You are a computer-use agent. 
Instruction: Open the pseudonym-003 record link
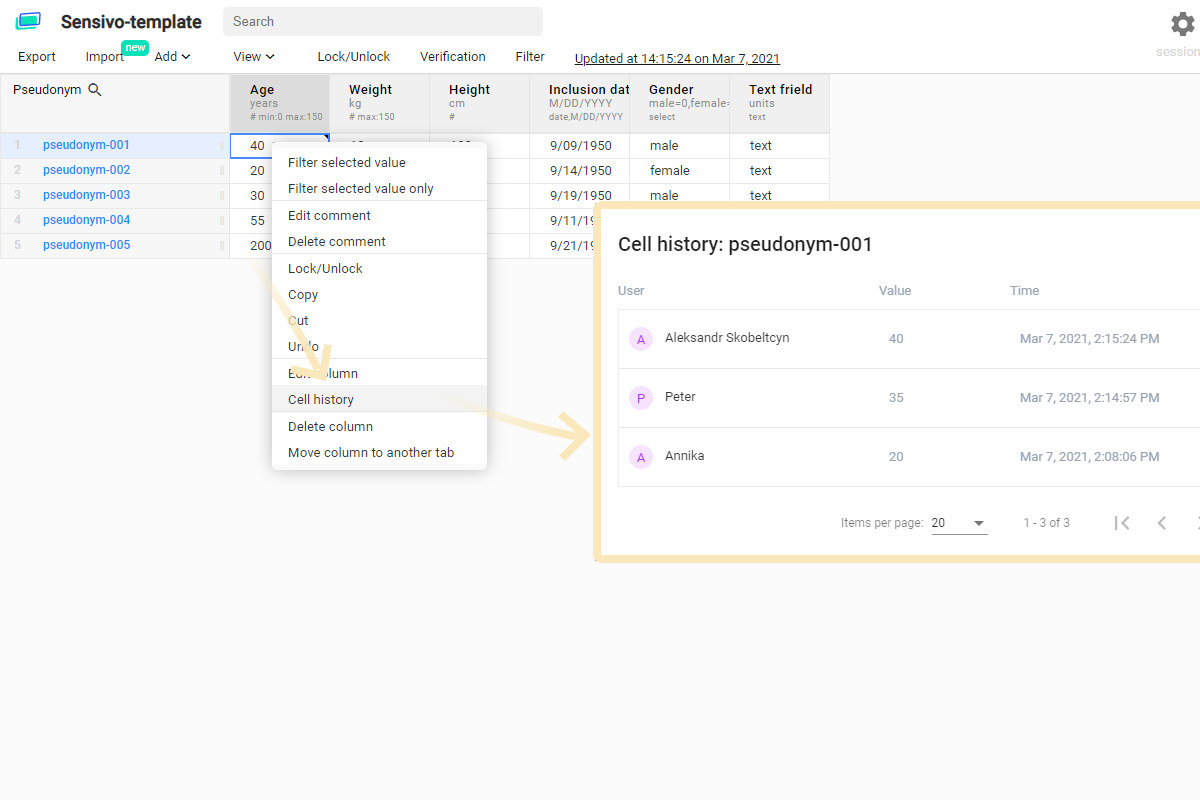tap(86, 195)
